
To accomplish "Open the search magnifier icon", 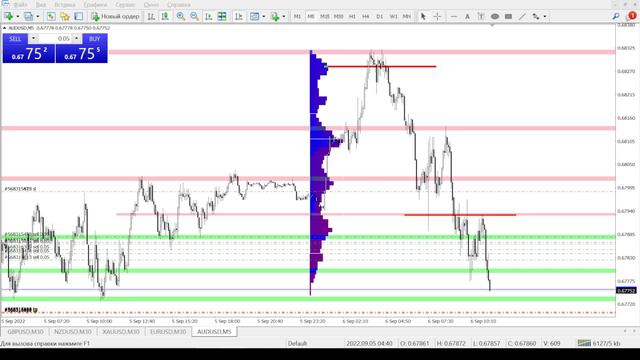I will tap(616, 16).
